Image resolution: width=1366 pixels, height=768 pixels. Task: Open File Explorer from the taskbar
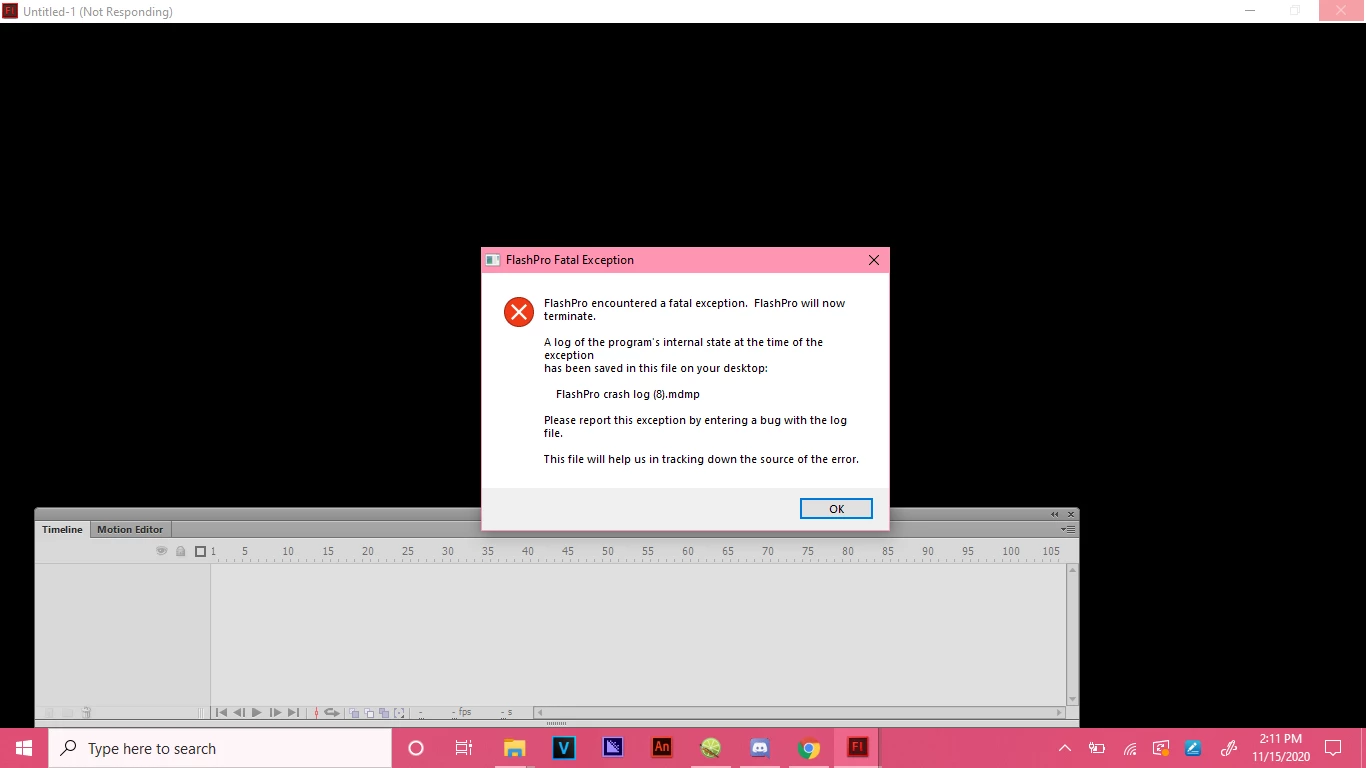(514, 748)
